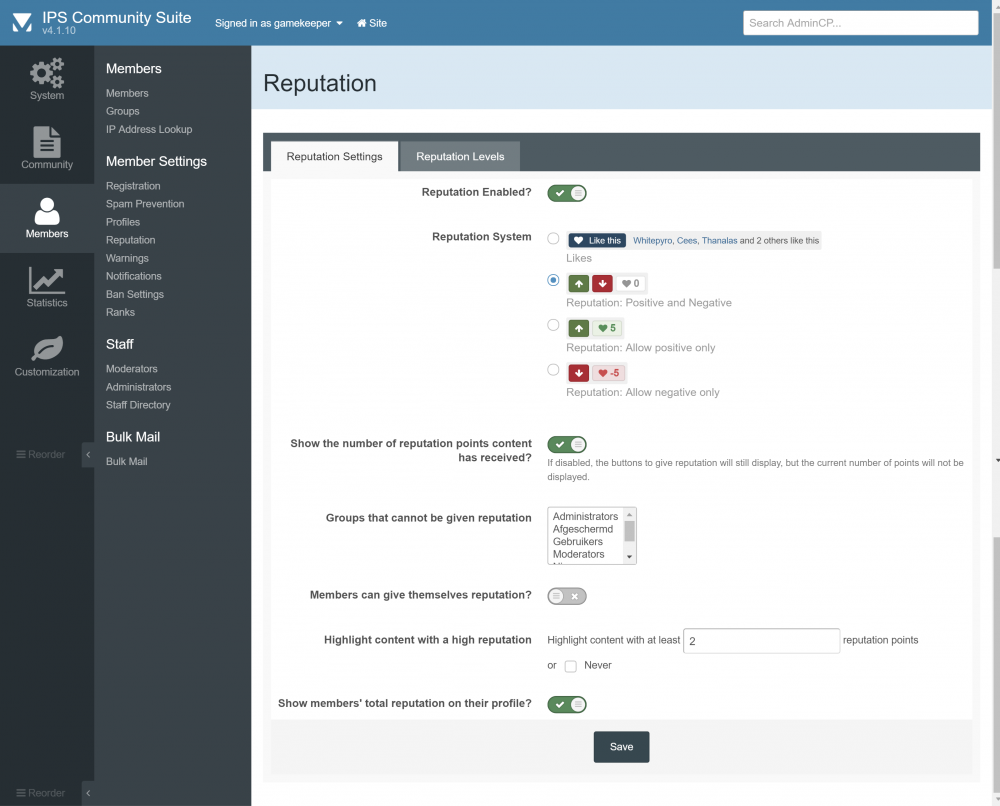
Task: Enable members giving themselves reputation
Action: 567,596
